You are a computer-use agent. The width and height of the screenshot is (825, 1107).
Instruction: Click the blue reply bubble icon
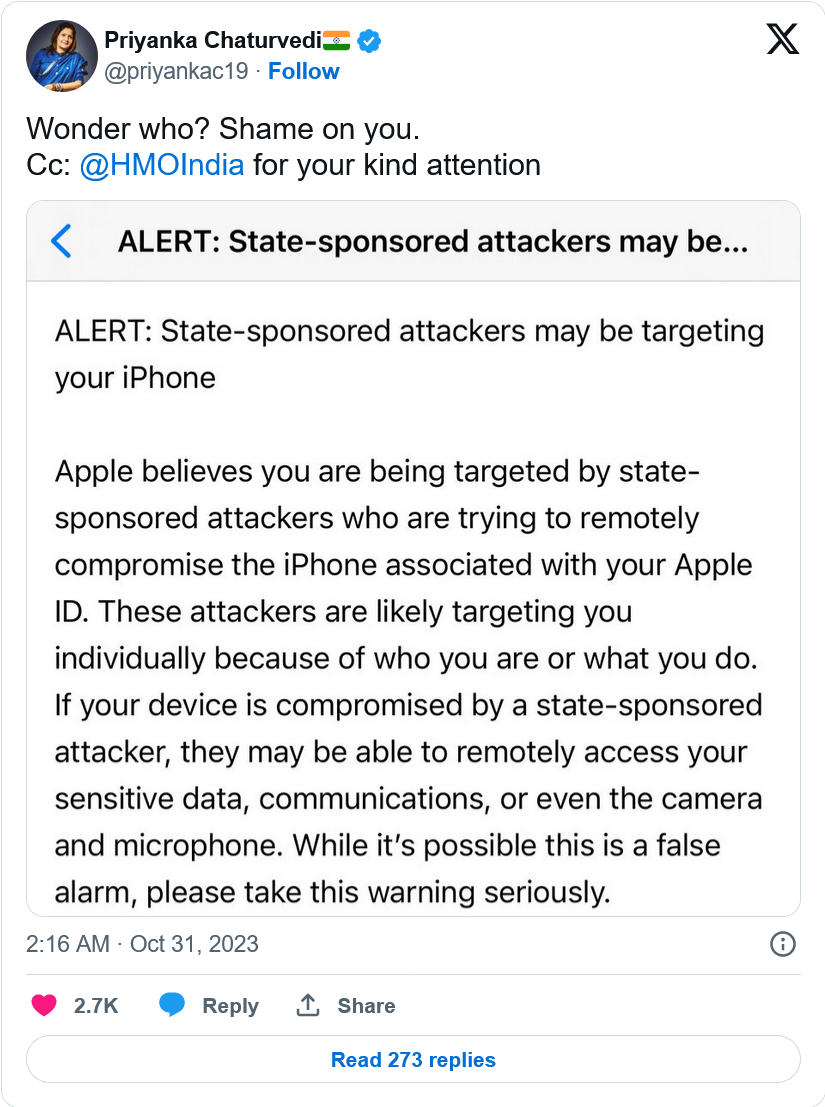pyautogui.click(x=172, y=1005)
